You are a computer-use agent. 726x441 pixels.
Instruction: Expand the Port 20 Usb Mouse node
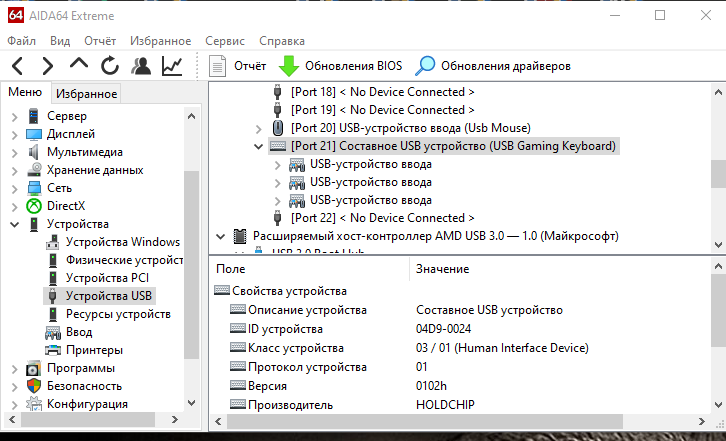tap(258, 128)
